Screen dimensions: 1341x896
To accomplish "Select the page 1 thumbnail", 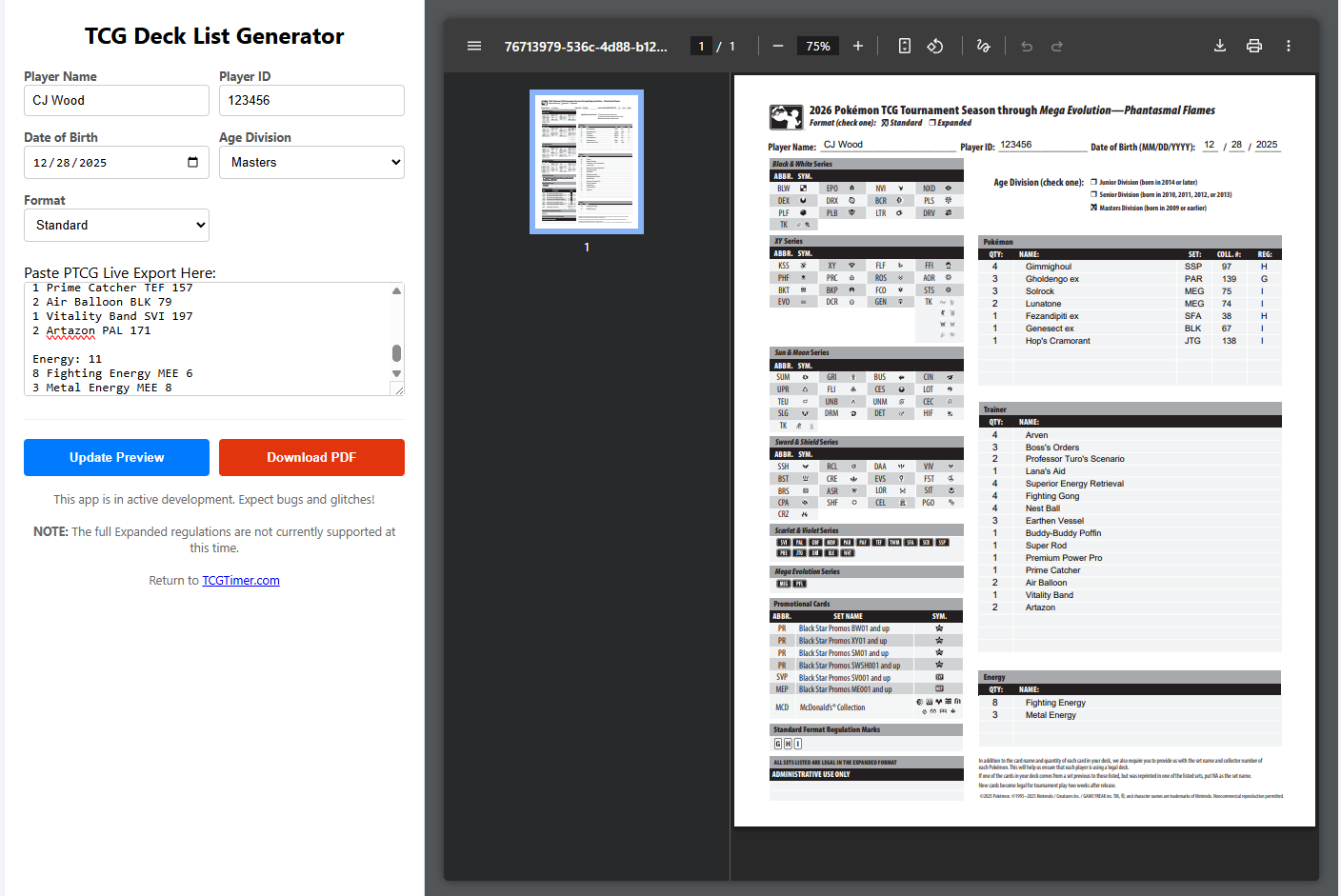I will click(587, 162).
